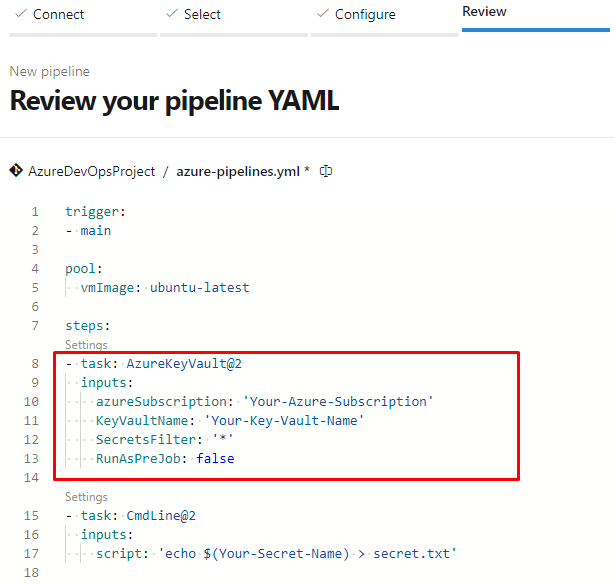Click the checkmark icon on Select step
614x586 pixels.
pyautogui.click(x=172, y=14)
